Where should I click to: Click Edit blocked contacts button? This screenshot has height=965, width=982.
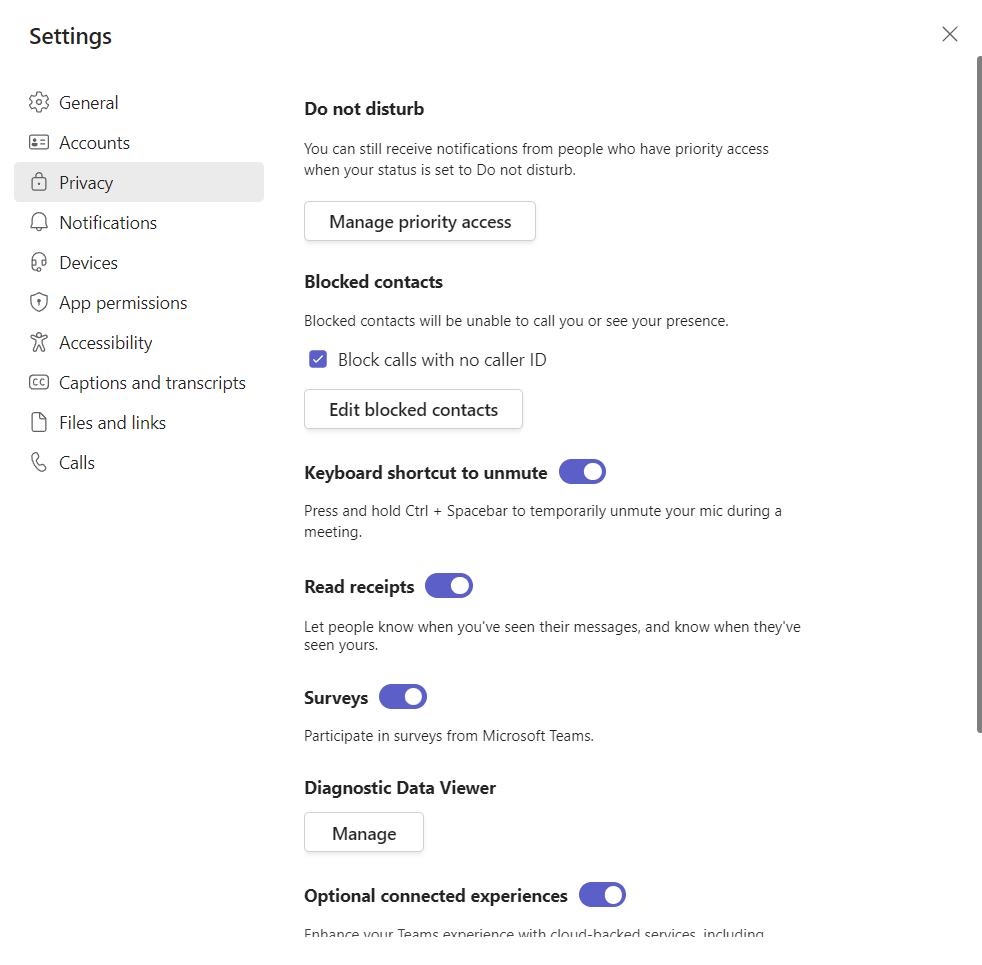(413, 409)
